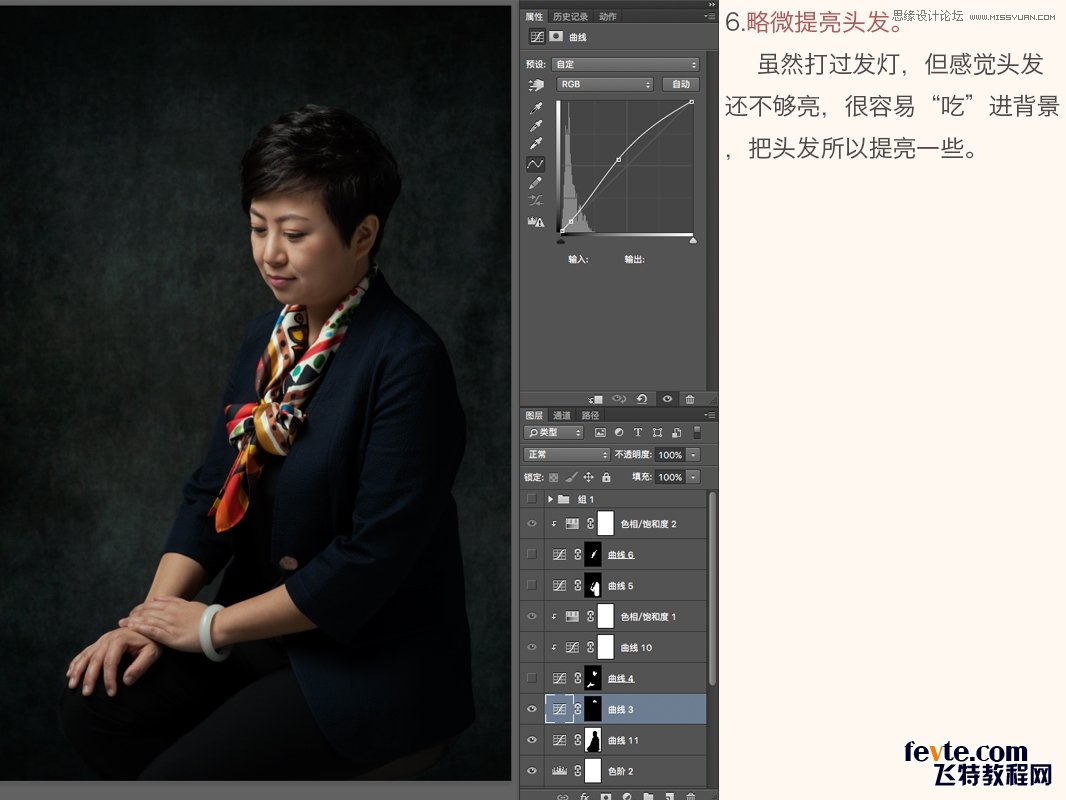The image size is (1066, 800).
Task: Create new adjustment layer icon at Layers bottom
Action: (x=627, y=796)
